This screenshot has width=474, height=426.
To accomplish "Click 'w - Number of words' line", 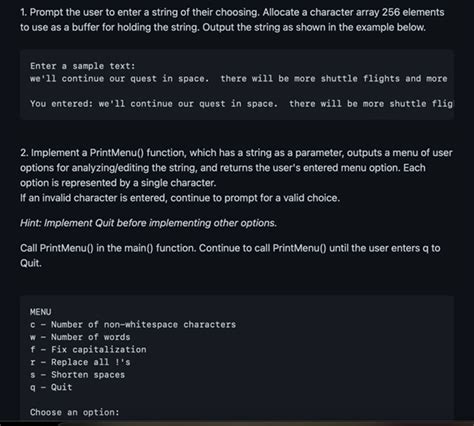I will (x=80, y=337).
